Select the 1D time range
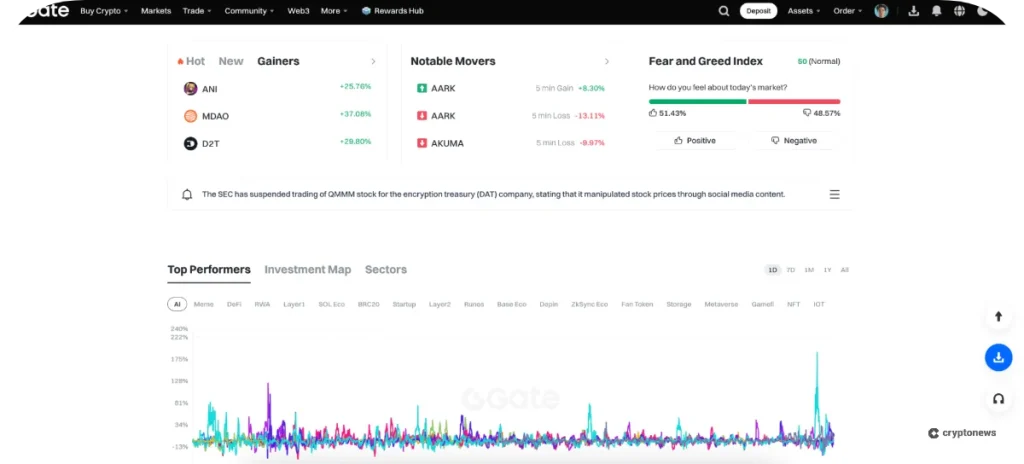Screen dimensions: 1024x464 point(773,270)
